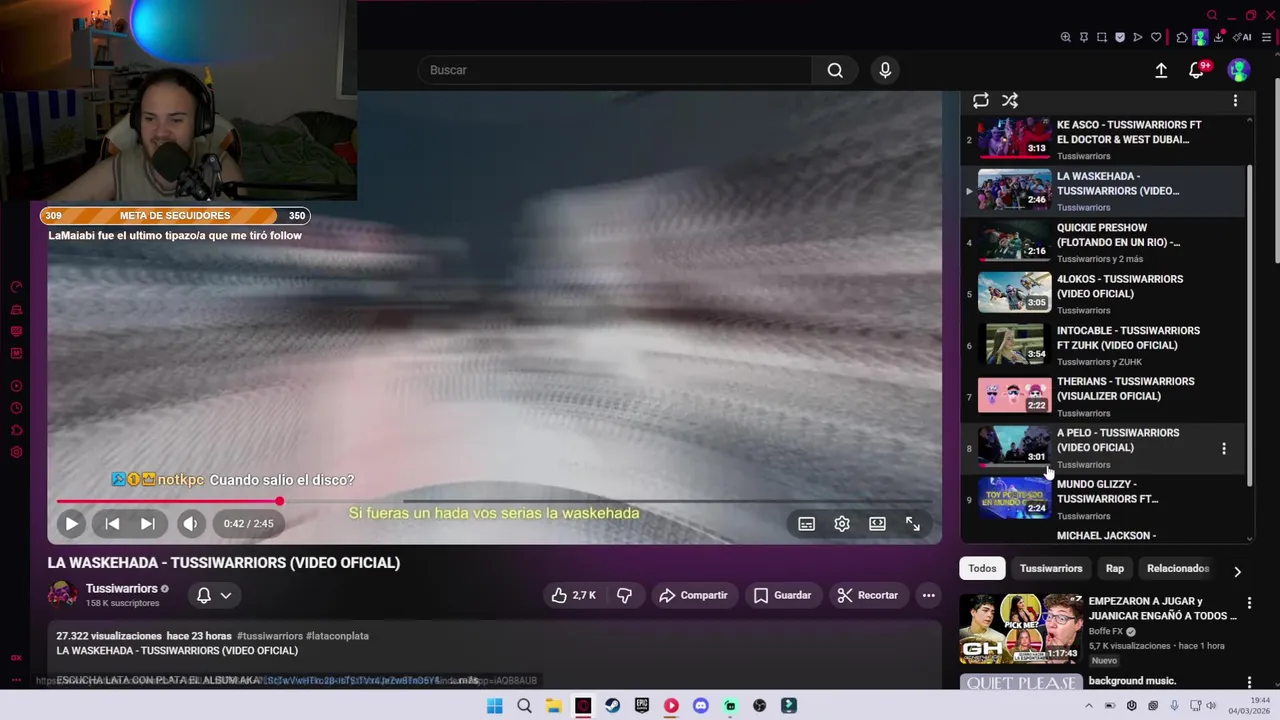Open Tussiwarriors channel avatar
Screen dimensions: 1280x720
click(63, 594)
